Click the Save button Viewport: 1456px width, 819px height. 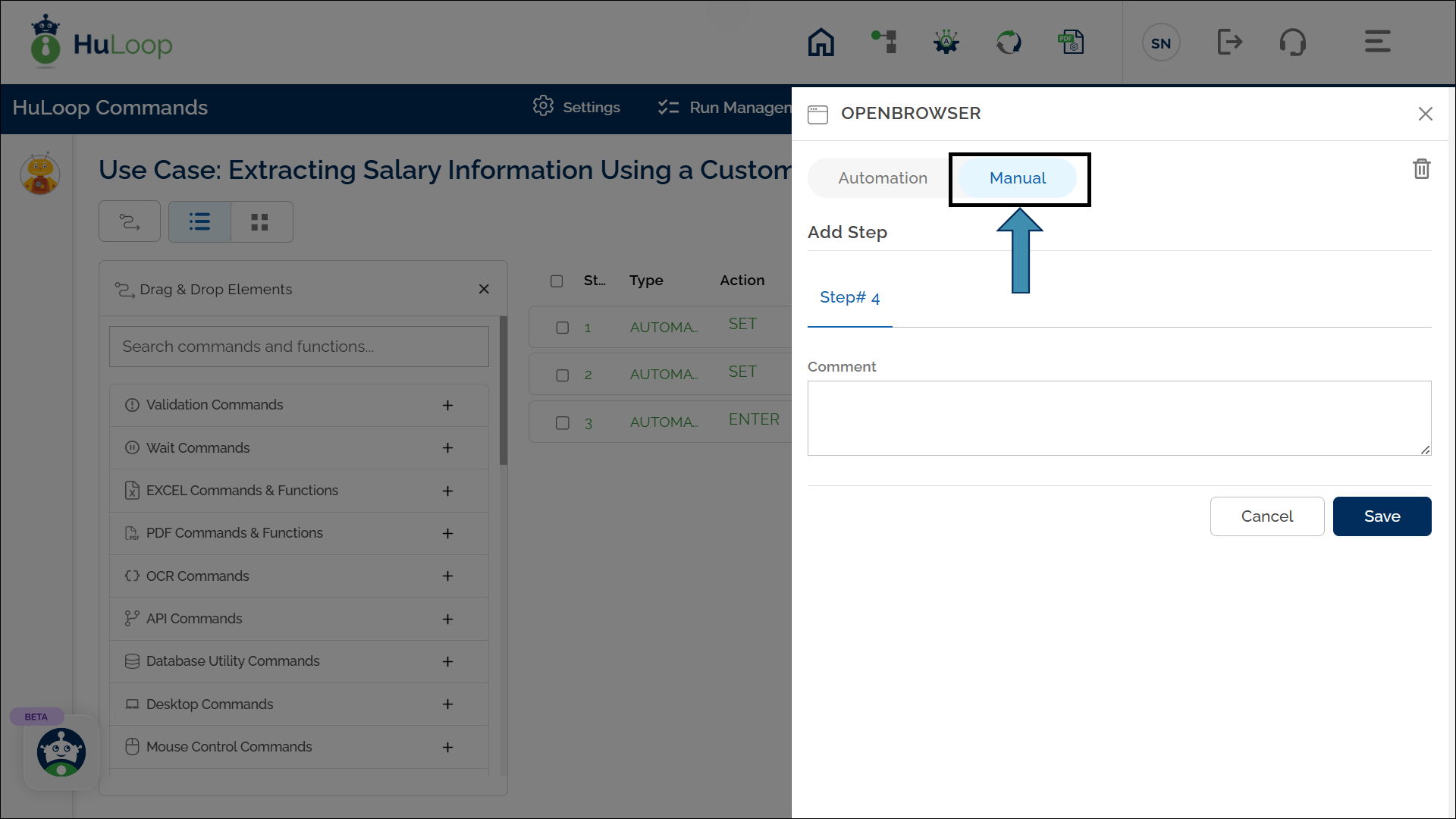point(1381,516)
